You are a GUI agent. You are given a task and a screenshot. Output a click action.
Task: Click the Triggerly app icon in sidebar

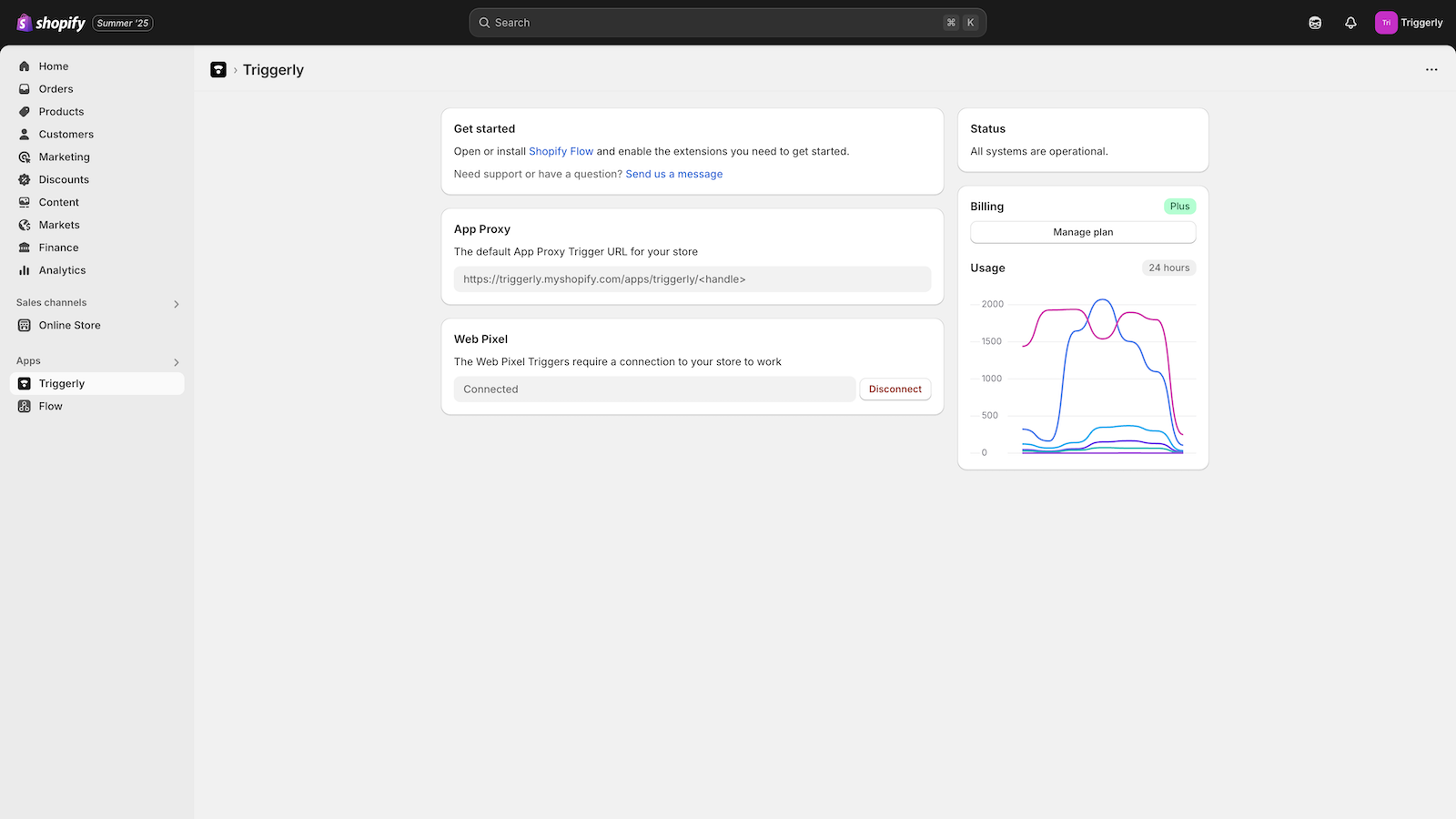pos(25,384)
